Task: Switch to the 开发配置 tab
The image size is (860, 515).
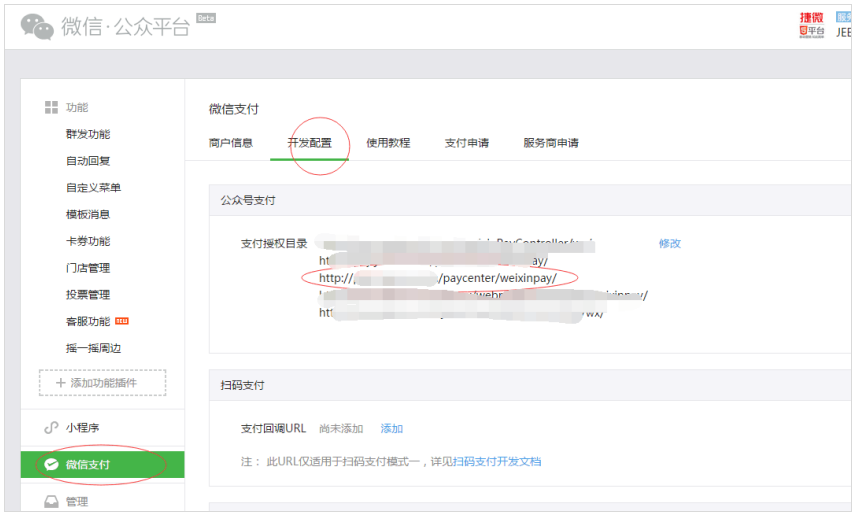Action: (310, 143)
